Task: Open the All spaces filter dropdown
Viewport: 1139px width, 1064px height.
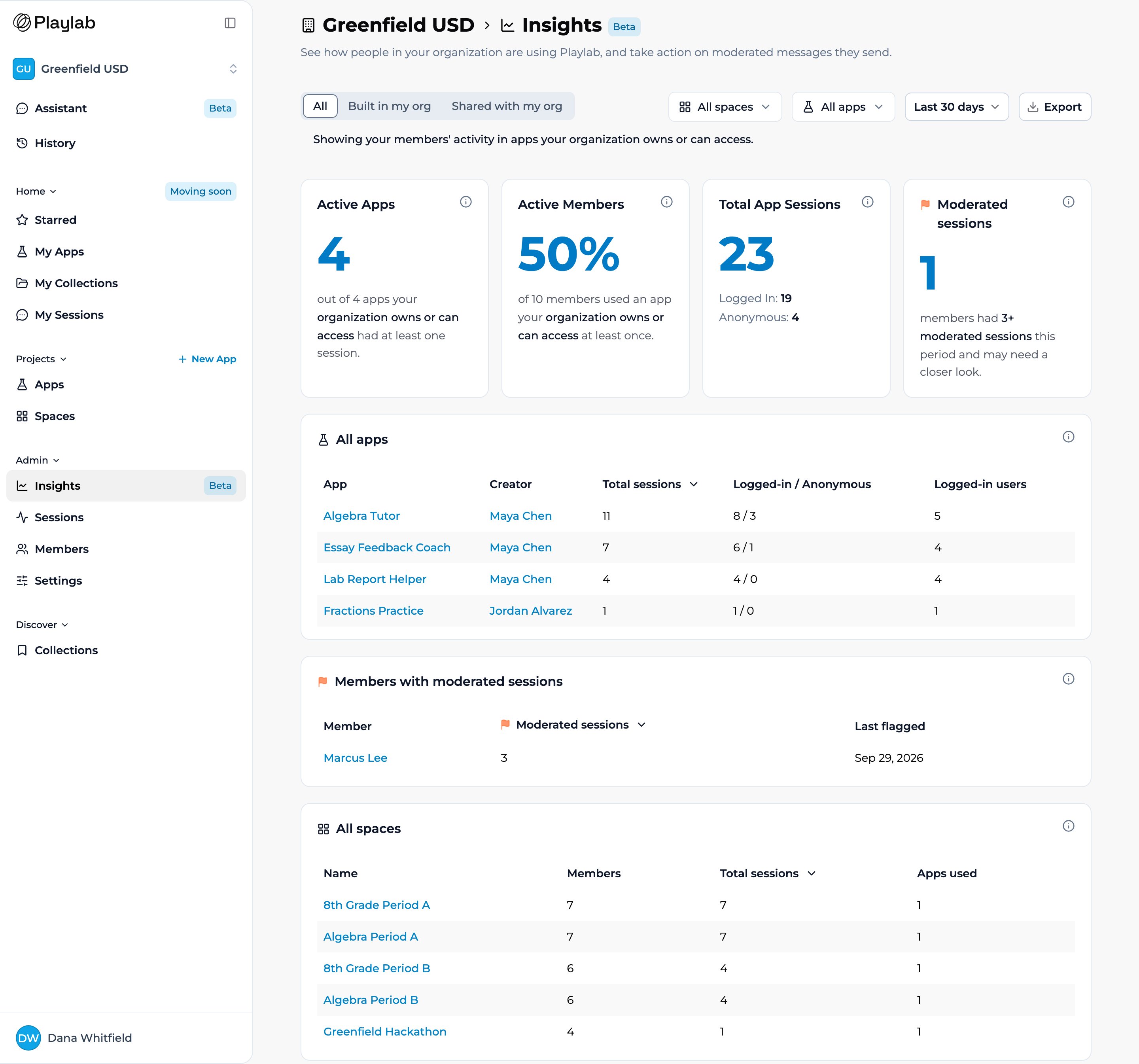Action: point(725,106)
